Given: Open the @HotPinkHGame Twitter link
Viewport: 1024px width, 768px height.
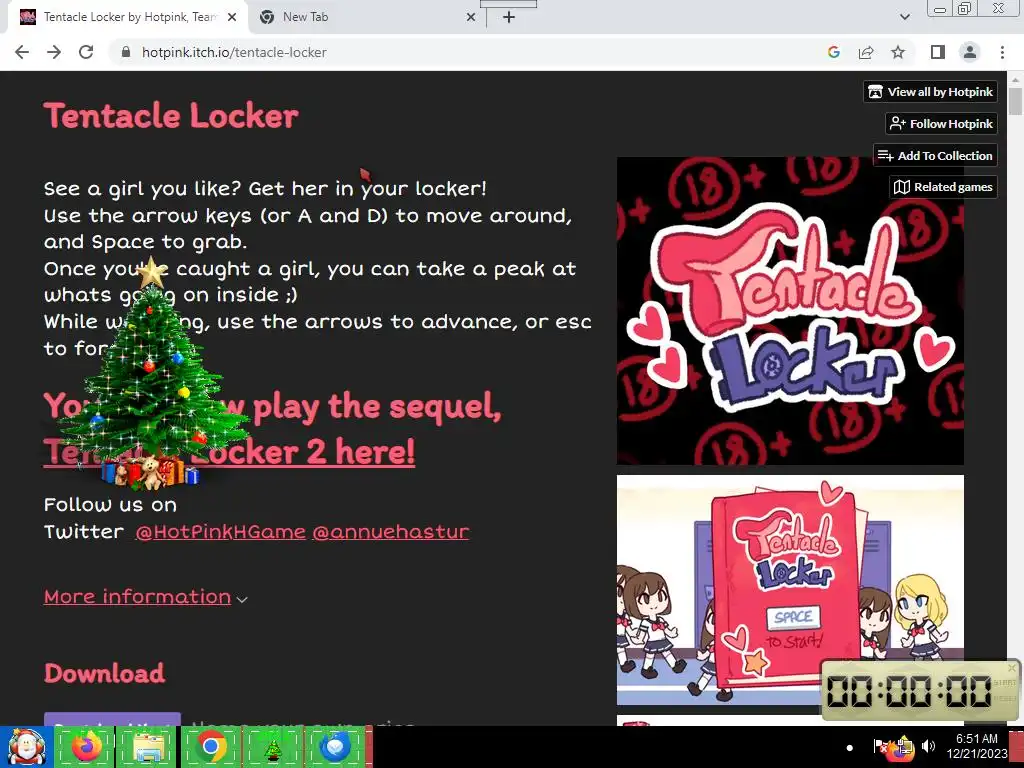Looking at the screenshot, I should point(221,532).
